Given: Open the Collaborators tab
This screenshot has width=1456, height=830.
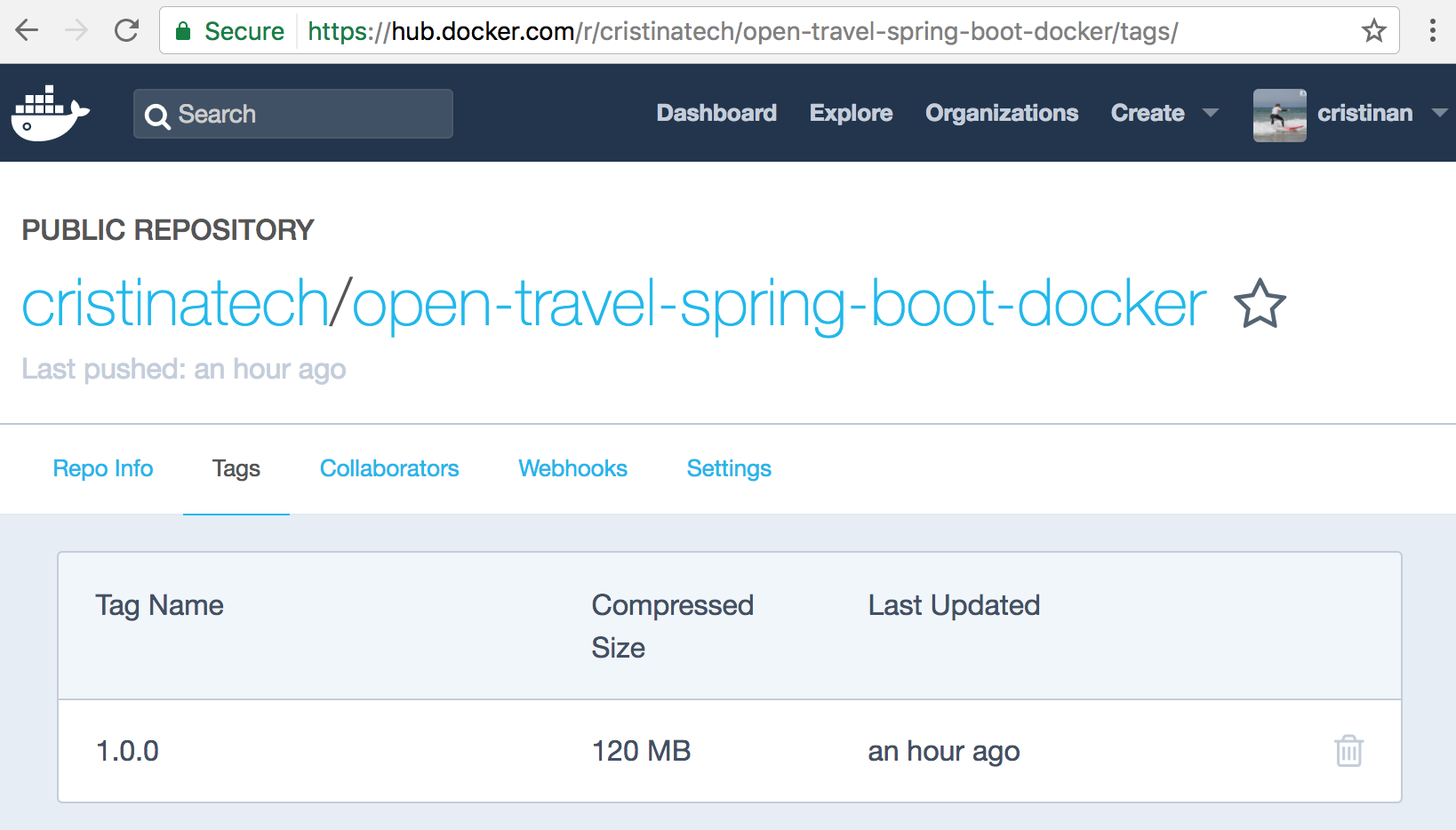Looking at the screenshot, I should [389, 468].
